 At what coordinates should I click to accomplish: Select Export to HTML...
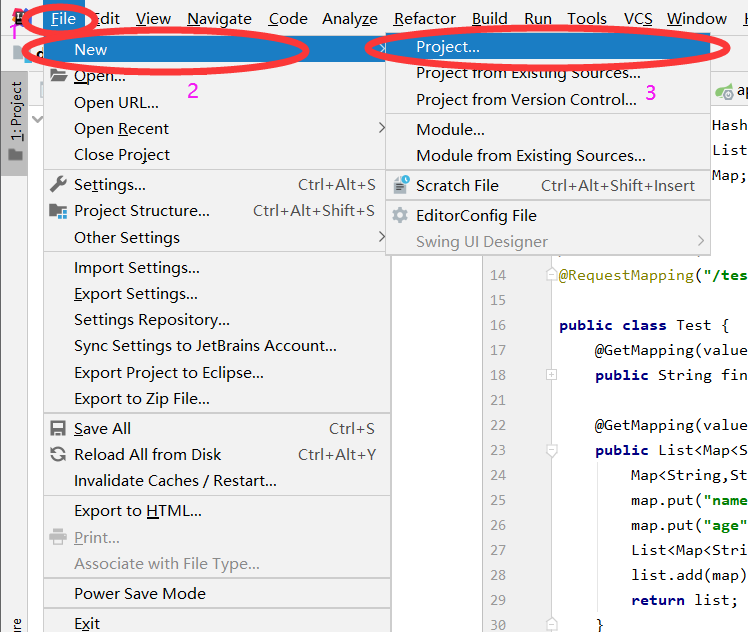(x=217, y=511)
